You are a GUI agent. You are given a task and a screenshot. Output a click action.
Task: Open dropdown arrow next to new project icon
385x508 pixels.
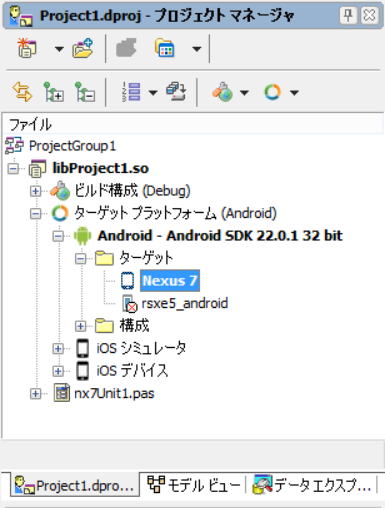tap(59, 49)
